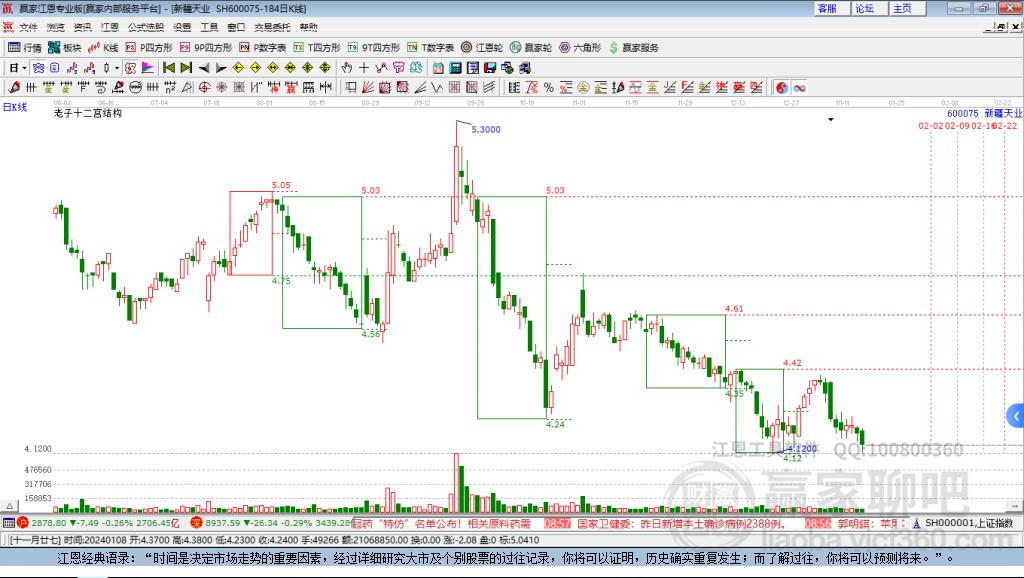The image size is (1024, 578).
Task: Toggle the highlighted 权 adjustment button
Action: point(131,68)
